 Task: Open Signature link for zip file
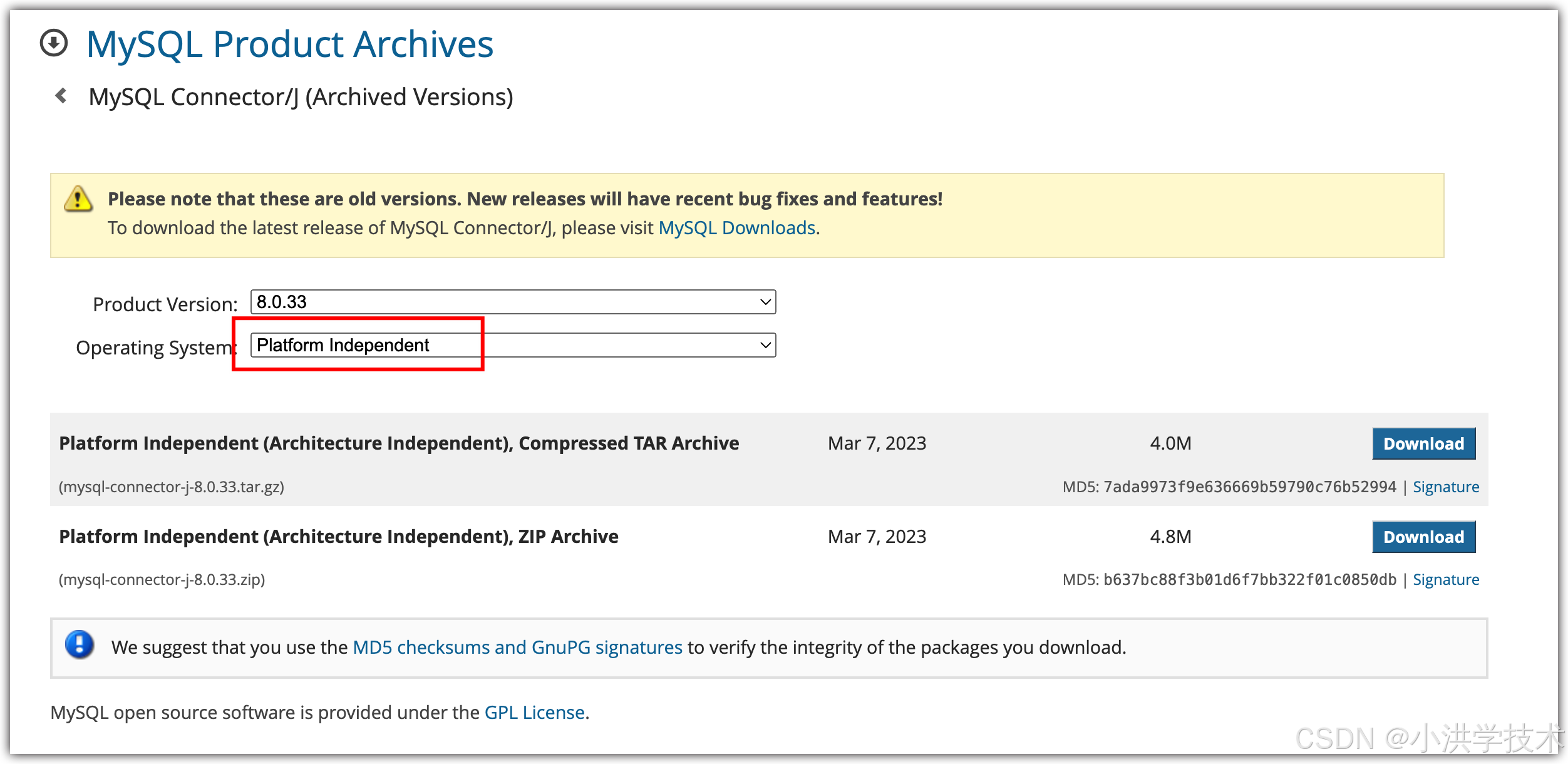coord(1445,579)
